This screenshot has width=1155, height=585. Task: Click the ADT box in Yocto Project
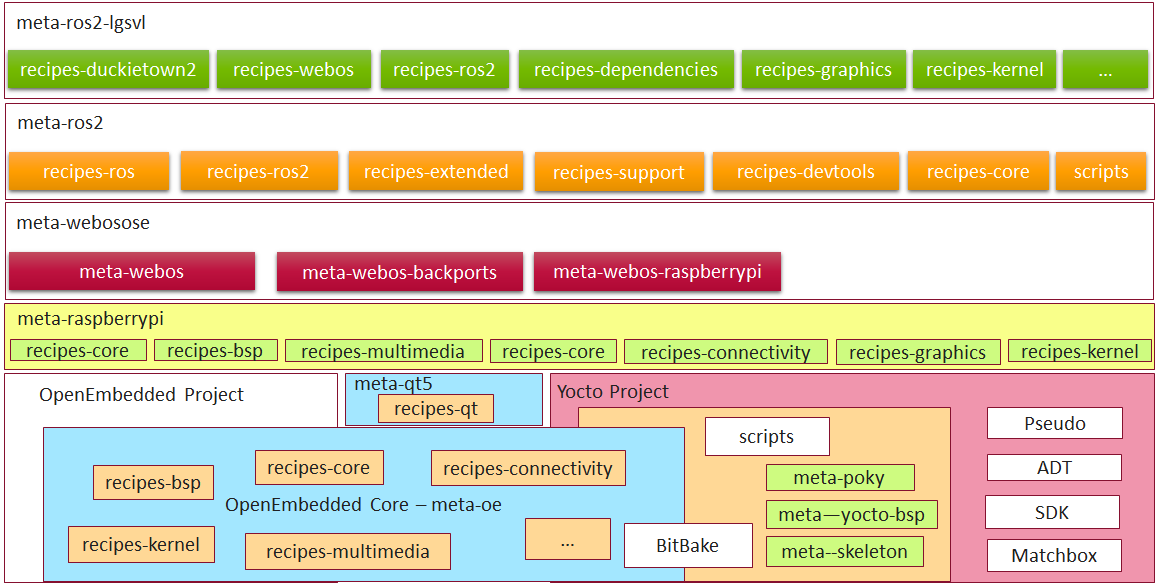[1054, 467]
